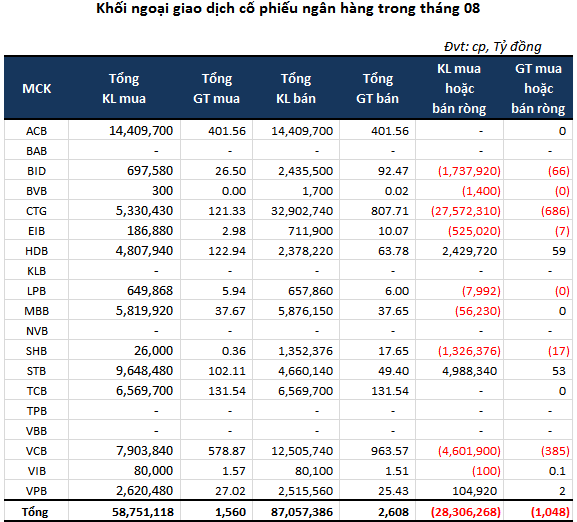The image size is (577, 522).
Task: Click the MCK column header
Action: coord(36,89)
